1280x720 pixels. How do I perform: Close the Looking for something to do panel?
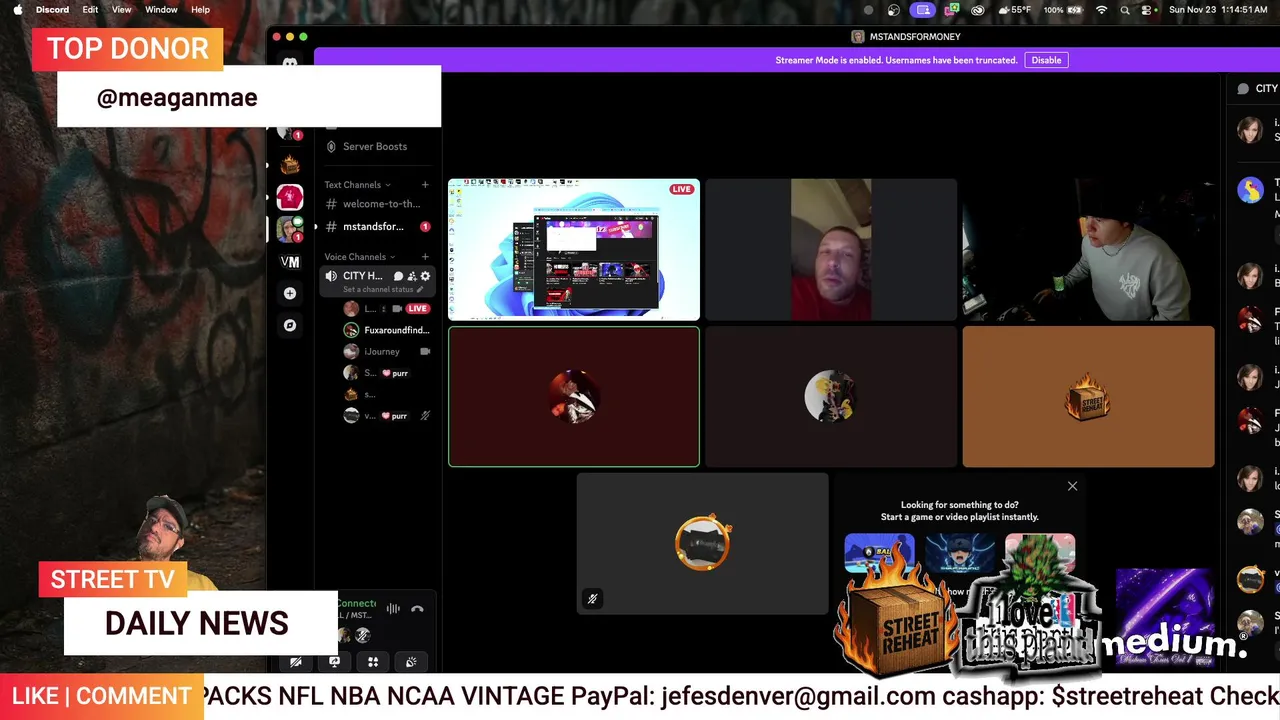click(1072, 486)
